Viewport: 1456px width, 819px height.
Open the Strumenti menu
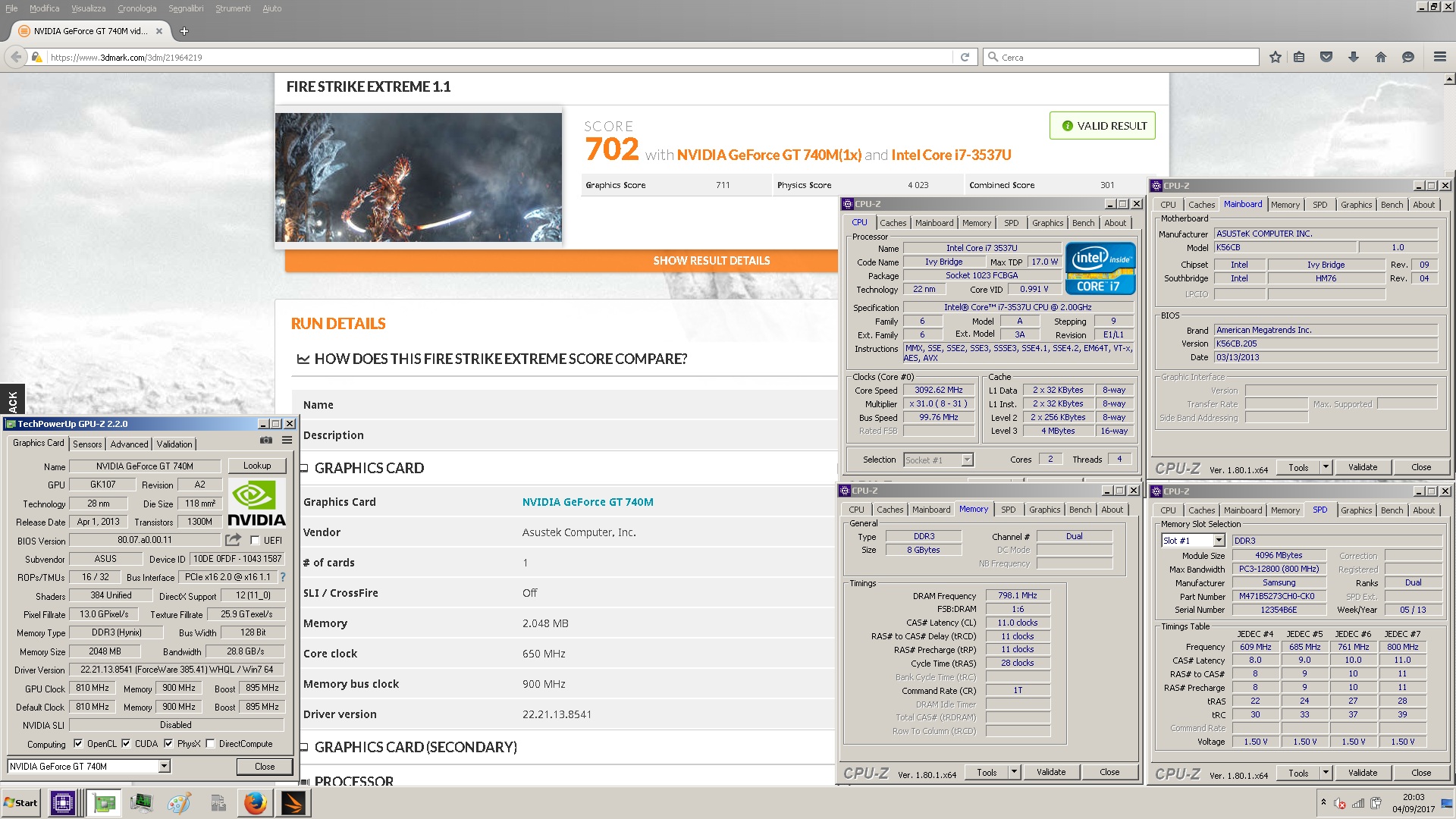point(233,8)
